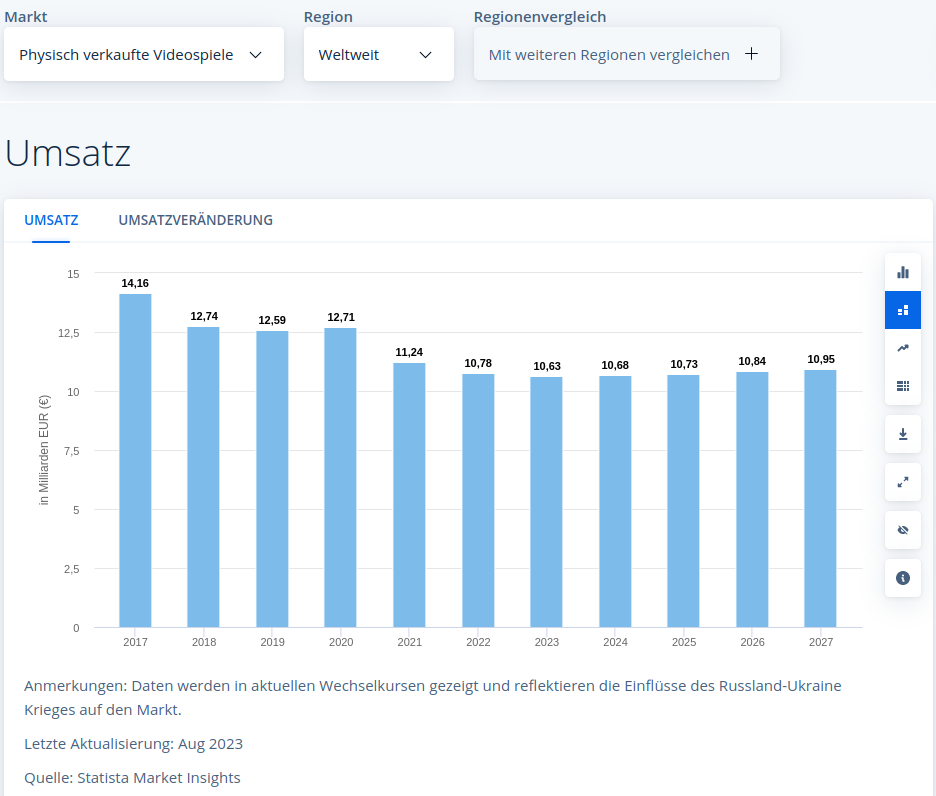Select the stacked chart view icon
Screen dimensions: 936x796
point(903,310)
